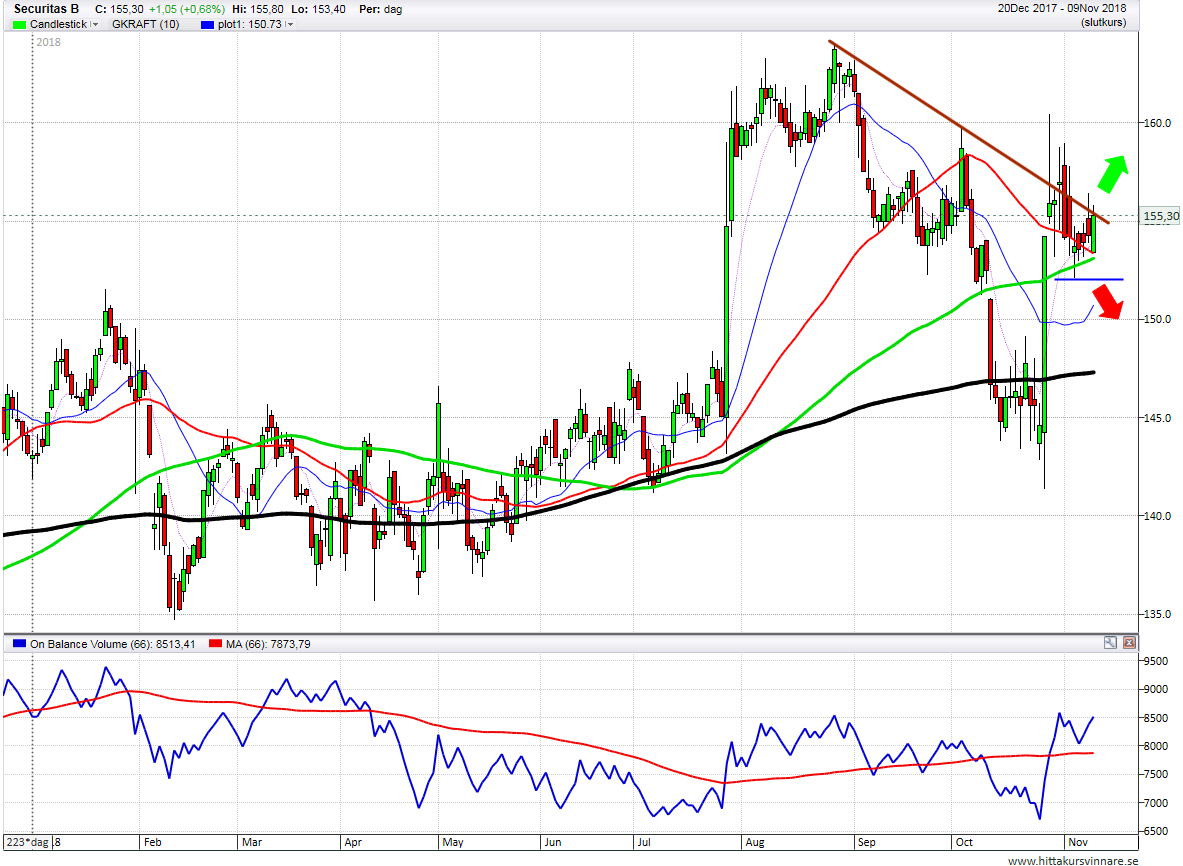Open the www.hittakursvinnare.se link
1183x866 pixels.
tap(1073, 860)
